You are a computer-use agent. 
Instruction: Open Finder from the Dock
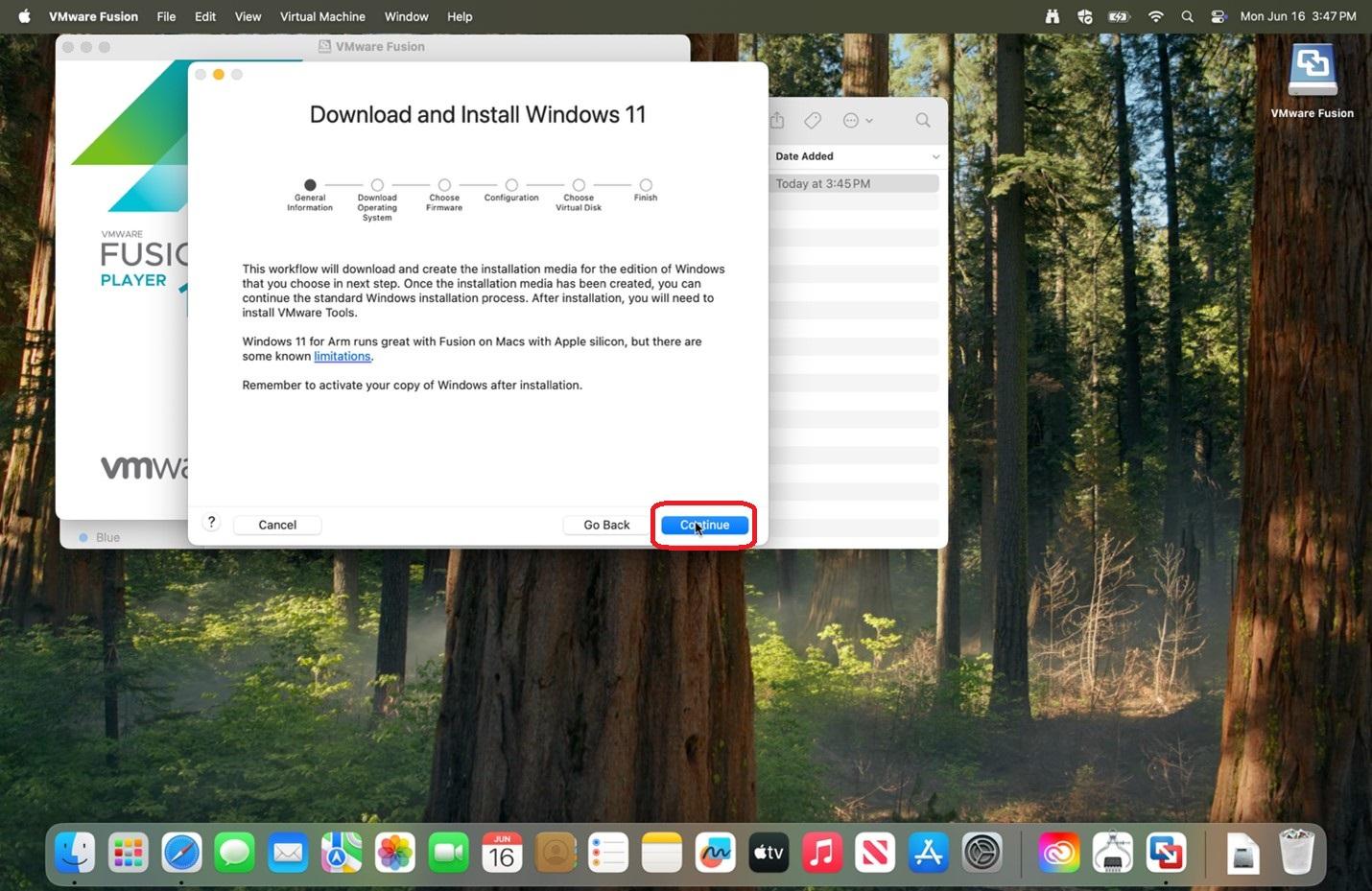75,852
